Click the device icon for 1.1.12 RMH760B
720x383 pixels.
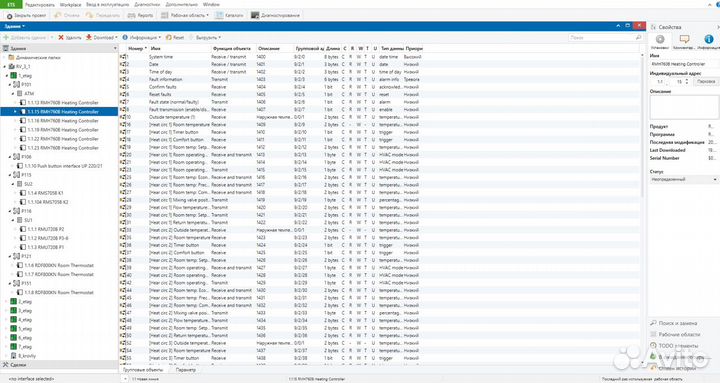[23, 103]
